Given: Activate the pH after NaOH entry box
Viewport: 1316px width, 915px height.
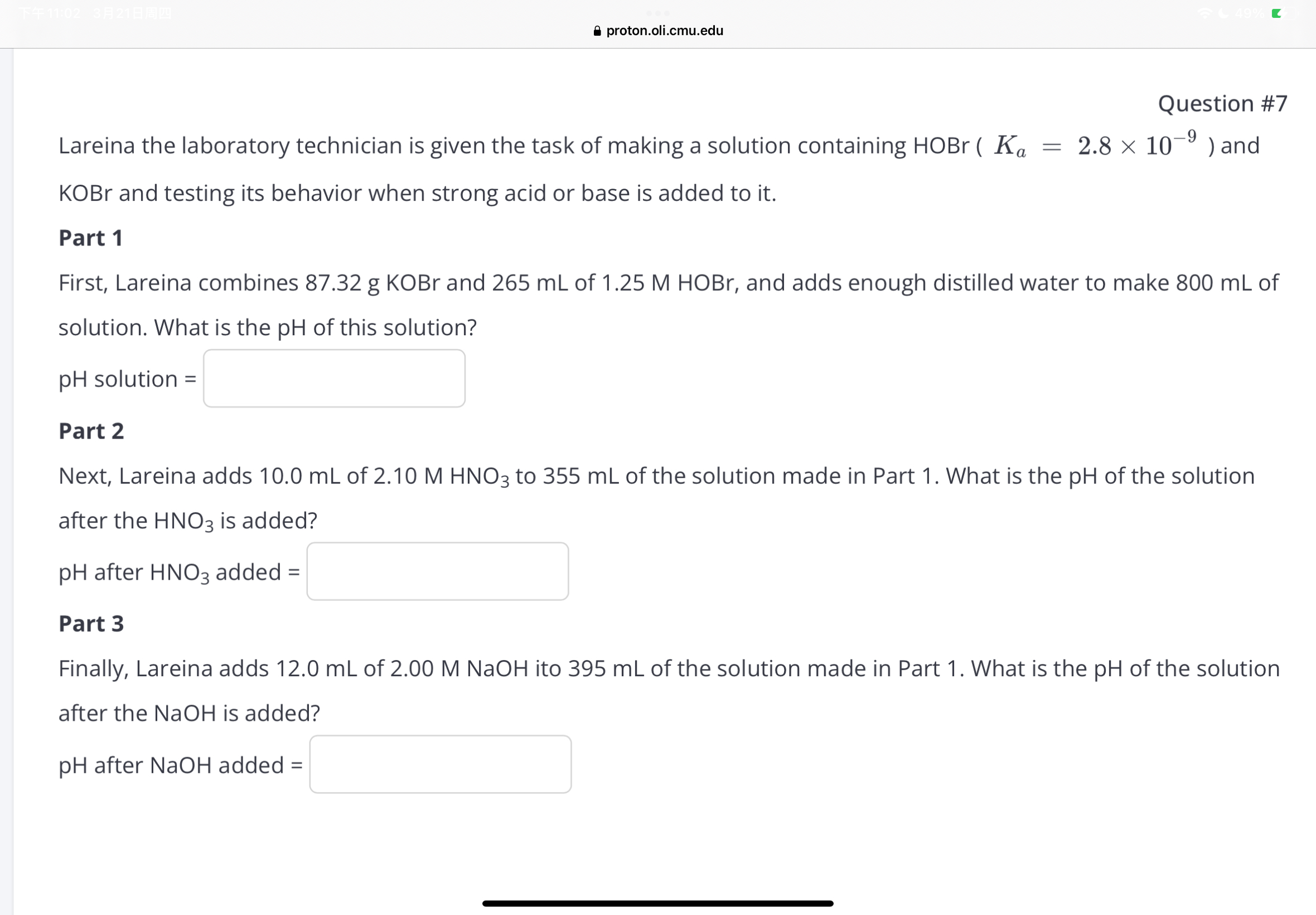Looking at the screenshot, I should [440, 765].
